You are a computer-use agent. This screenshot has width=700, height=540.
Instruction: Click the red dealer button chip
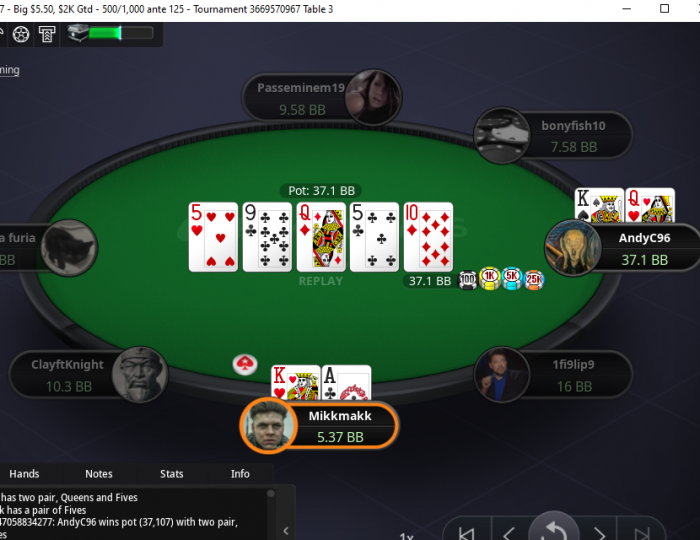[x=245, y=365]
